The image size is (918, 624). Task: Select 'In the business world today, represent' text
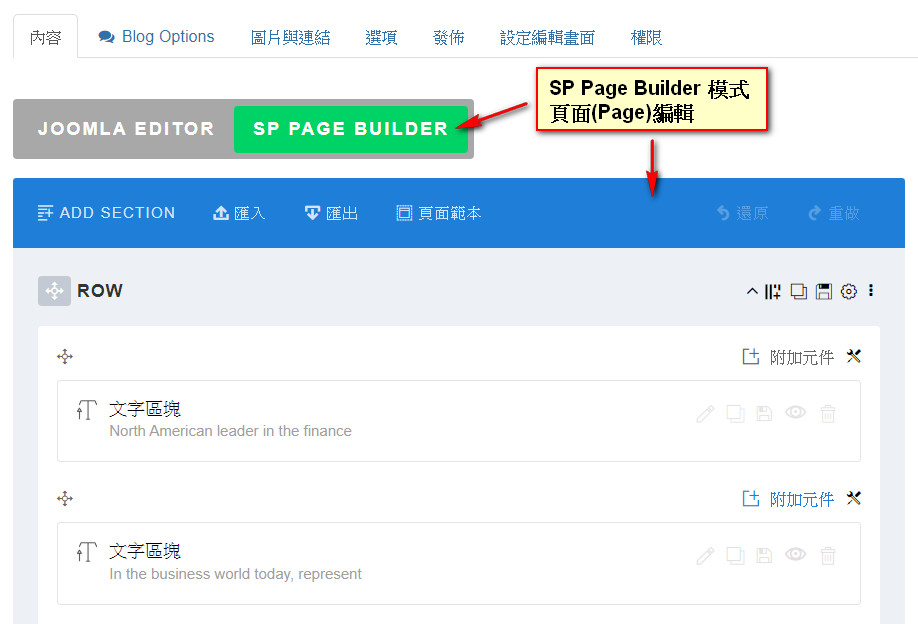pyautogui.click(x=235, y=574)
